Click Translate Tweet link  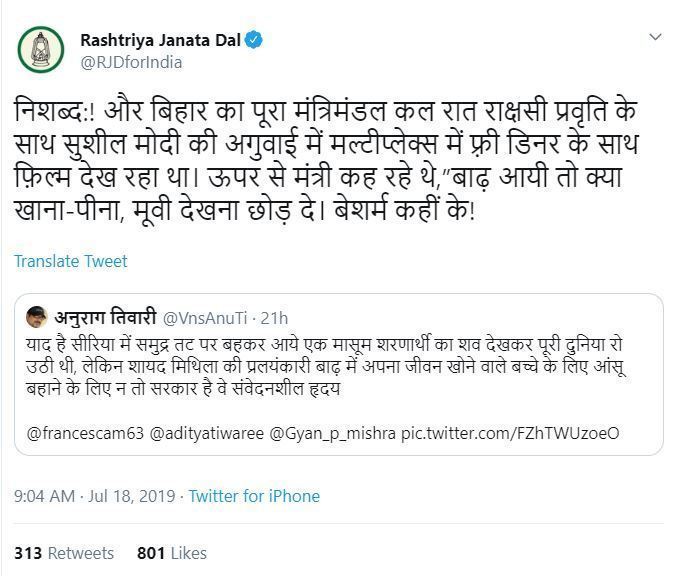tap(71, 261)
